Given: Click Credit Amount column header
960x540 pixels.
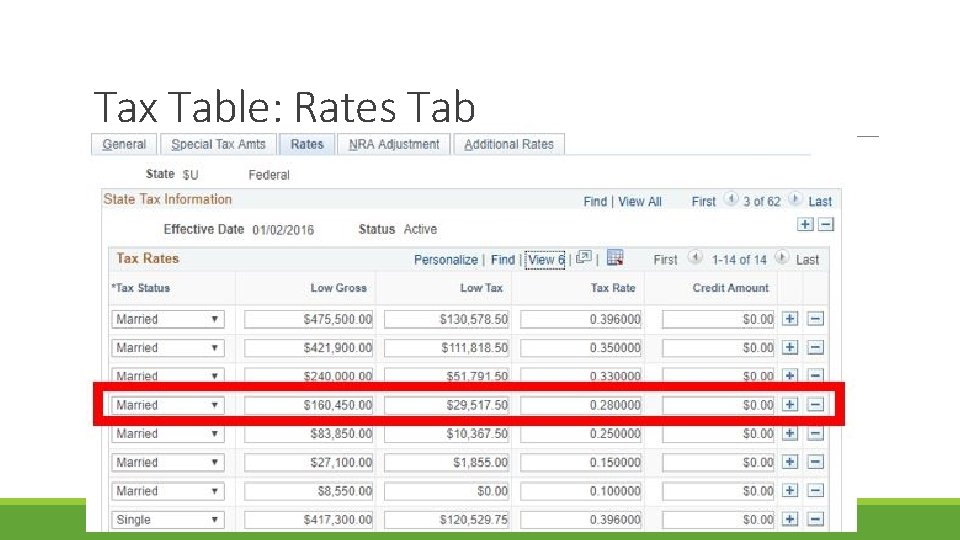Looking at the screenshot, I should pyautogui.click(x=730, y=288).
